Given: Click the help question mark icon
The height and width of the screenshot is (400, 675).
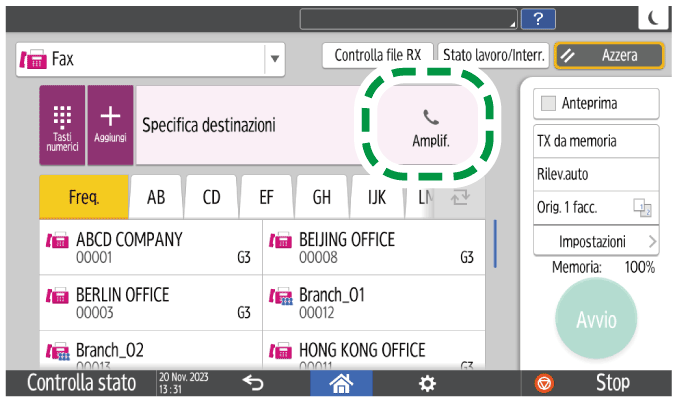Looking at the screenshot, I should click(538, 17).
